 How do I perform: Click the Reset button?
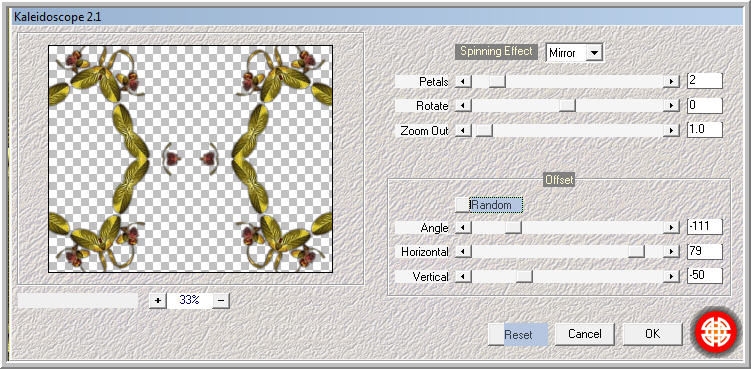518,334
